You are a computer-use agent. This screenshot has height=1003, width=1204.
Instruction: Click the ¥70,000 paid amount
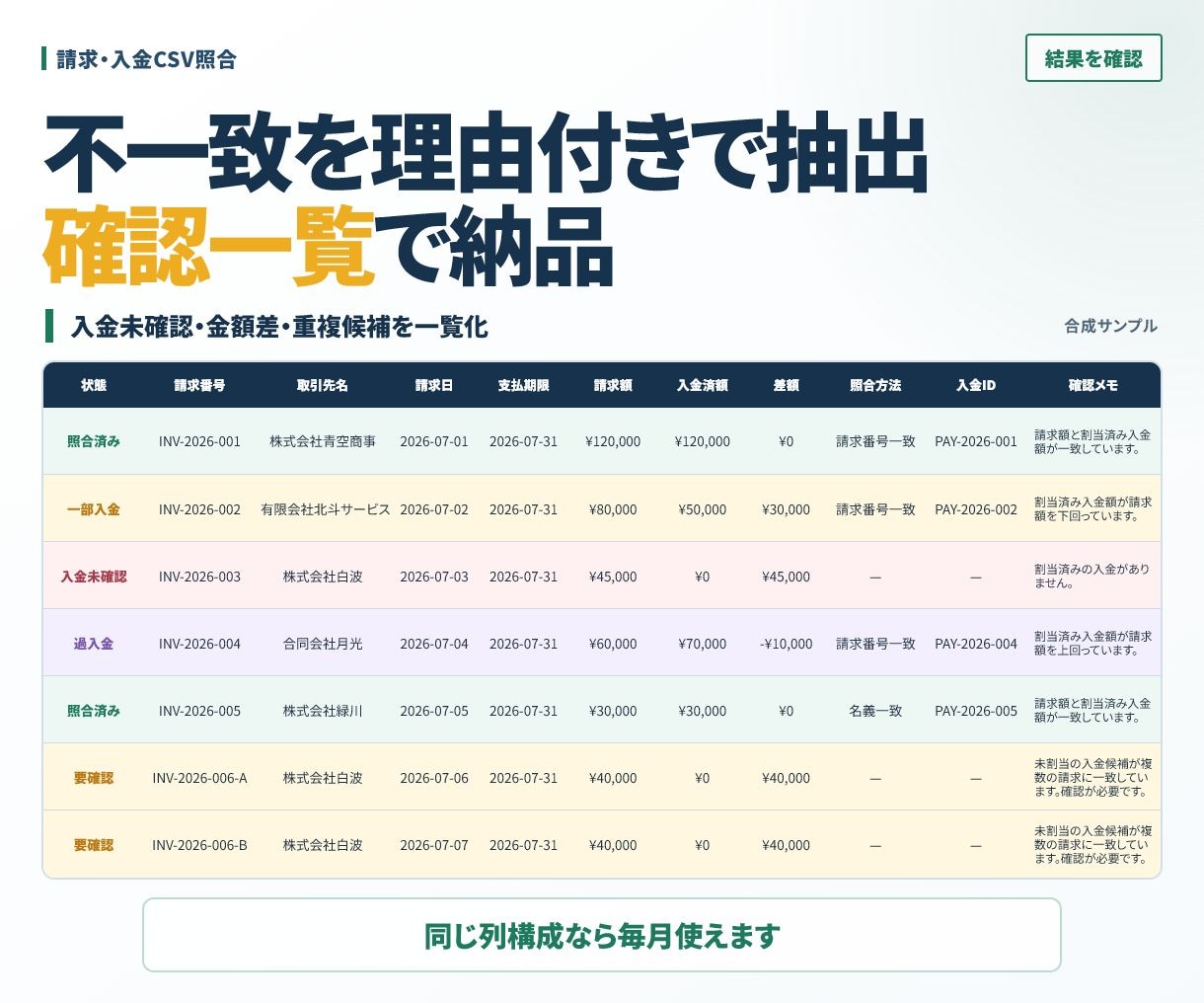pos(702,644)
